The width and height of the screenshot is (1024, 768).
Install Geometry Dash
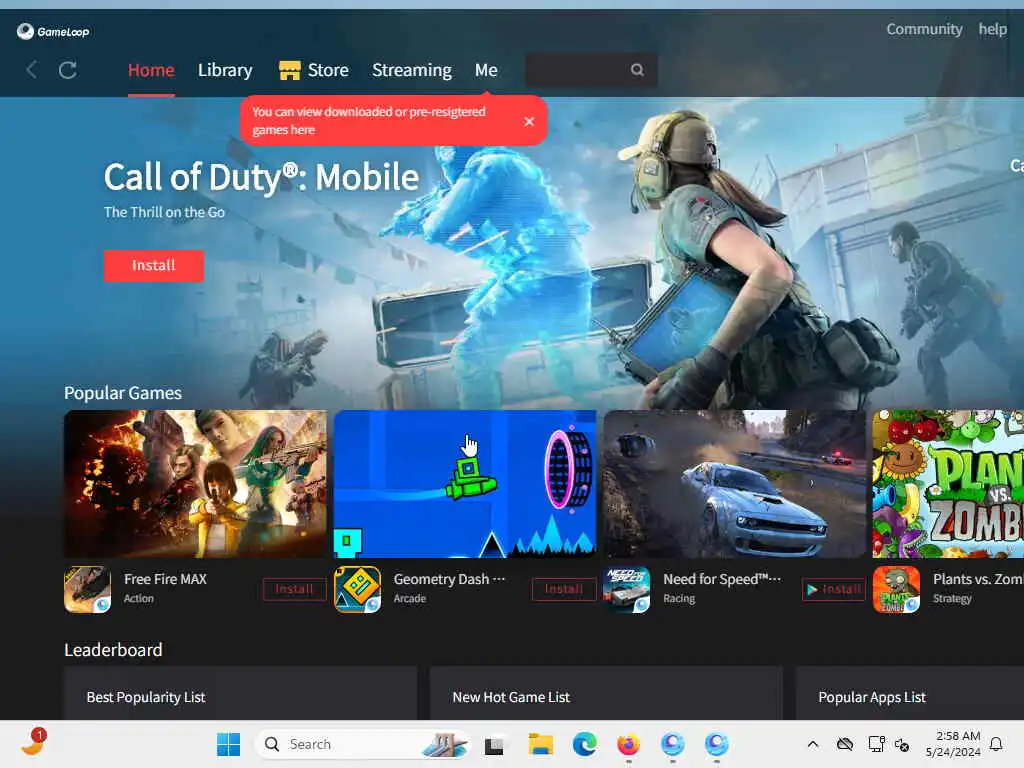(564, 589)
